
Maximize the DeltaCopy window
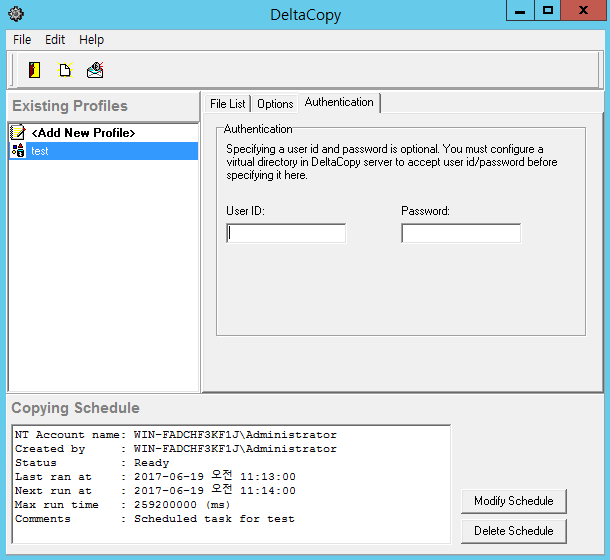pyautogui.click(x=547, y=11)
